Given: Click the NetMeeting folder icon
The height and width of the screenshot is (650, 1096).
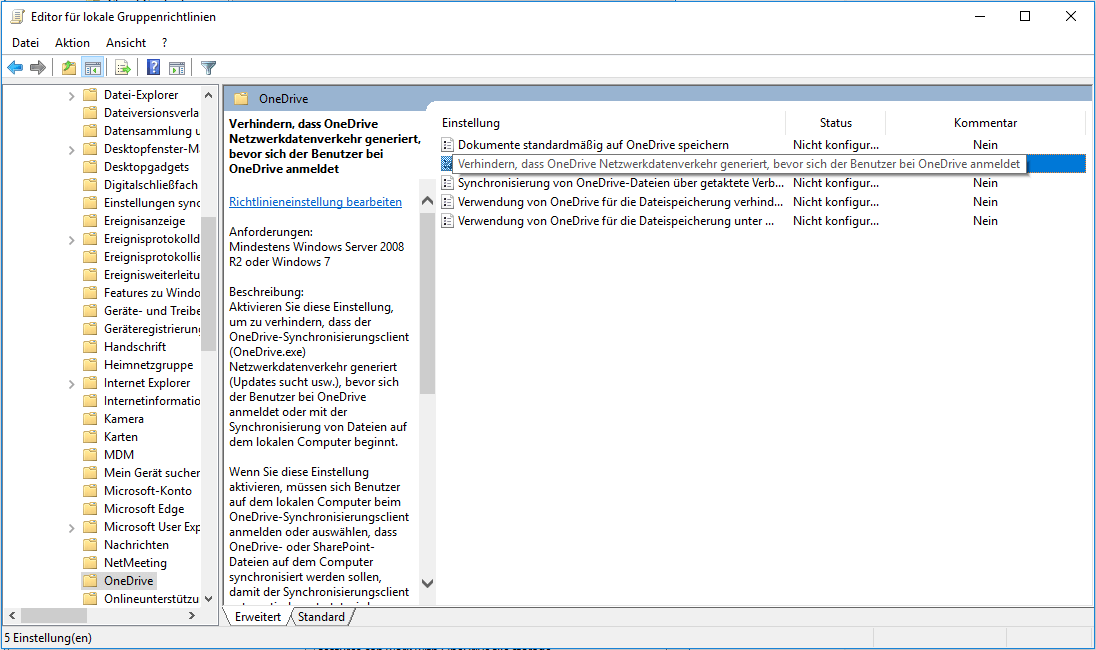Looking at the screenshot, I should click(x=89, y=563).
